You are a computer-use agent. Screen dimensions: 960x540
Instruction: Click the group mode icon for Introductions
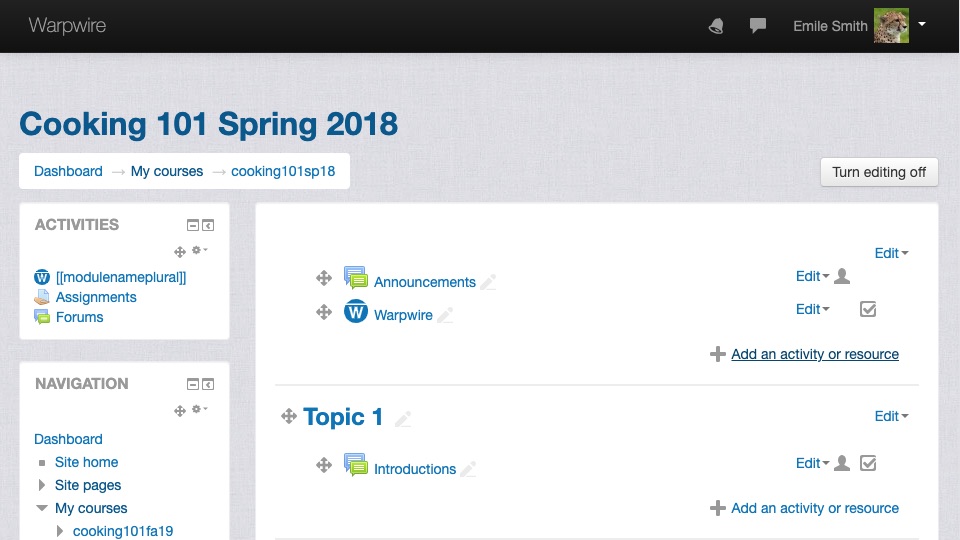coord(842,463)
